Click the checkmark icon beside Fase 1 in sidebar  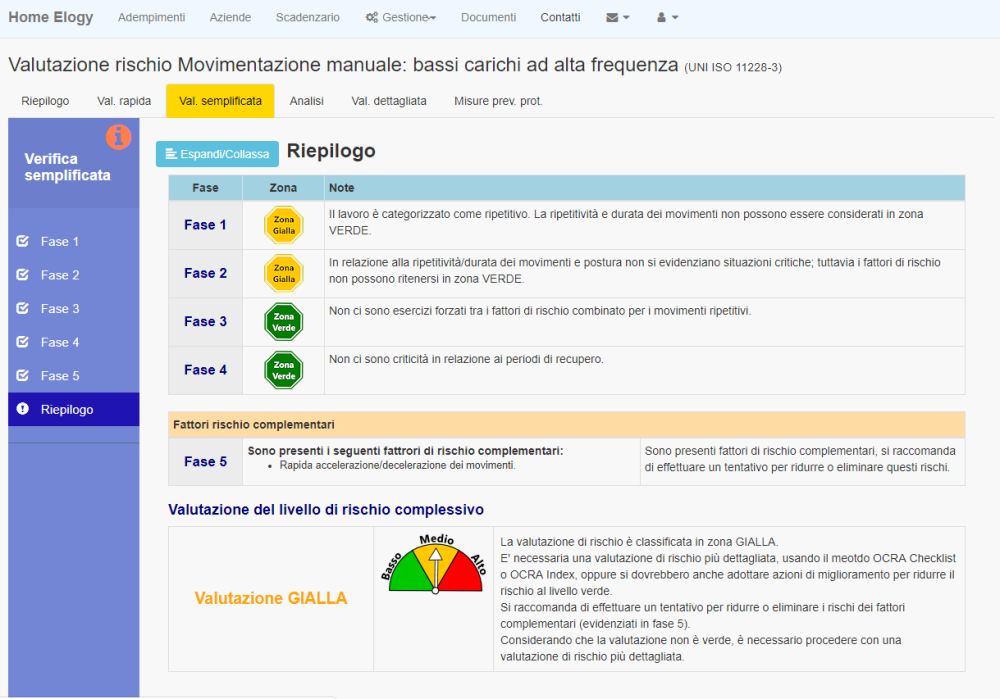click(x=23, y=241)
